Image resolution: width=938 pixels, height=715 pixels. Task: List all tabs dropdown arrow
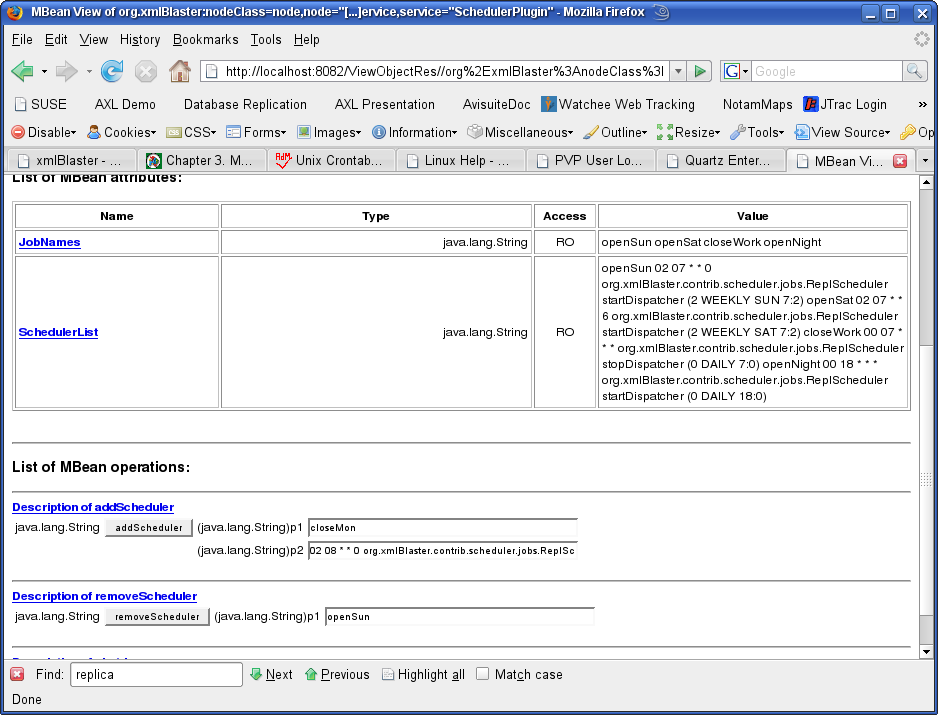coord(925,160)
